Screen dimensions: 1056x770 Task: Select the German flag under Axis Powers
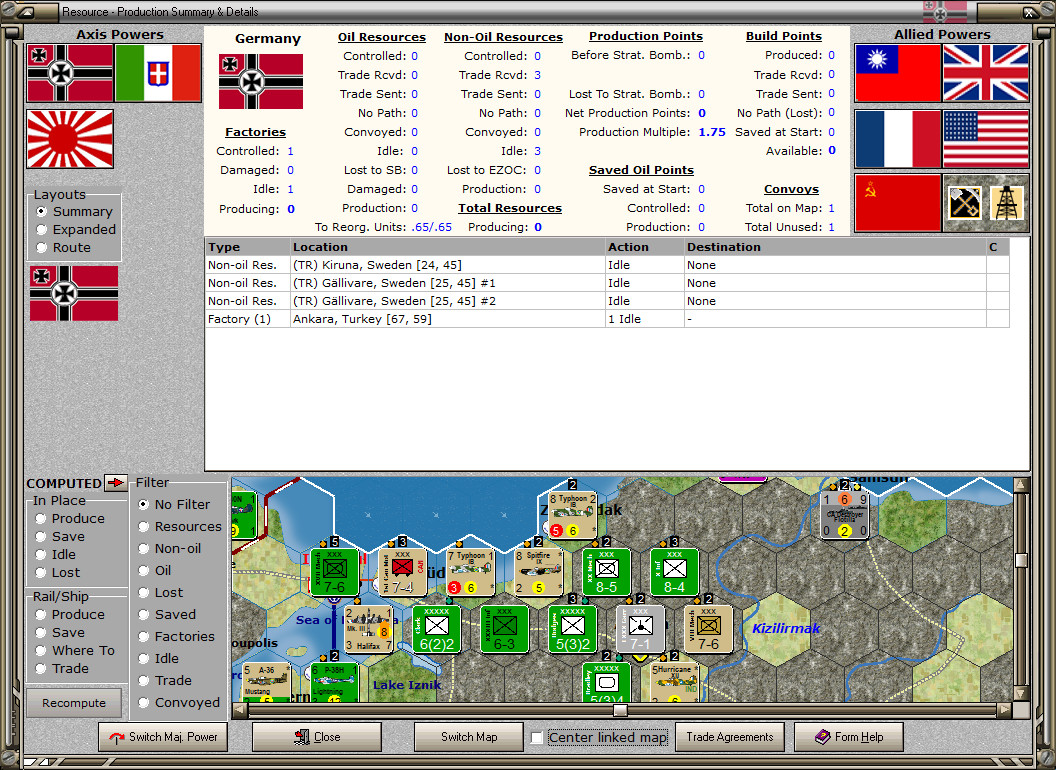pyautogui.click(x=70, y=73)
